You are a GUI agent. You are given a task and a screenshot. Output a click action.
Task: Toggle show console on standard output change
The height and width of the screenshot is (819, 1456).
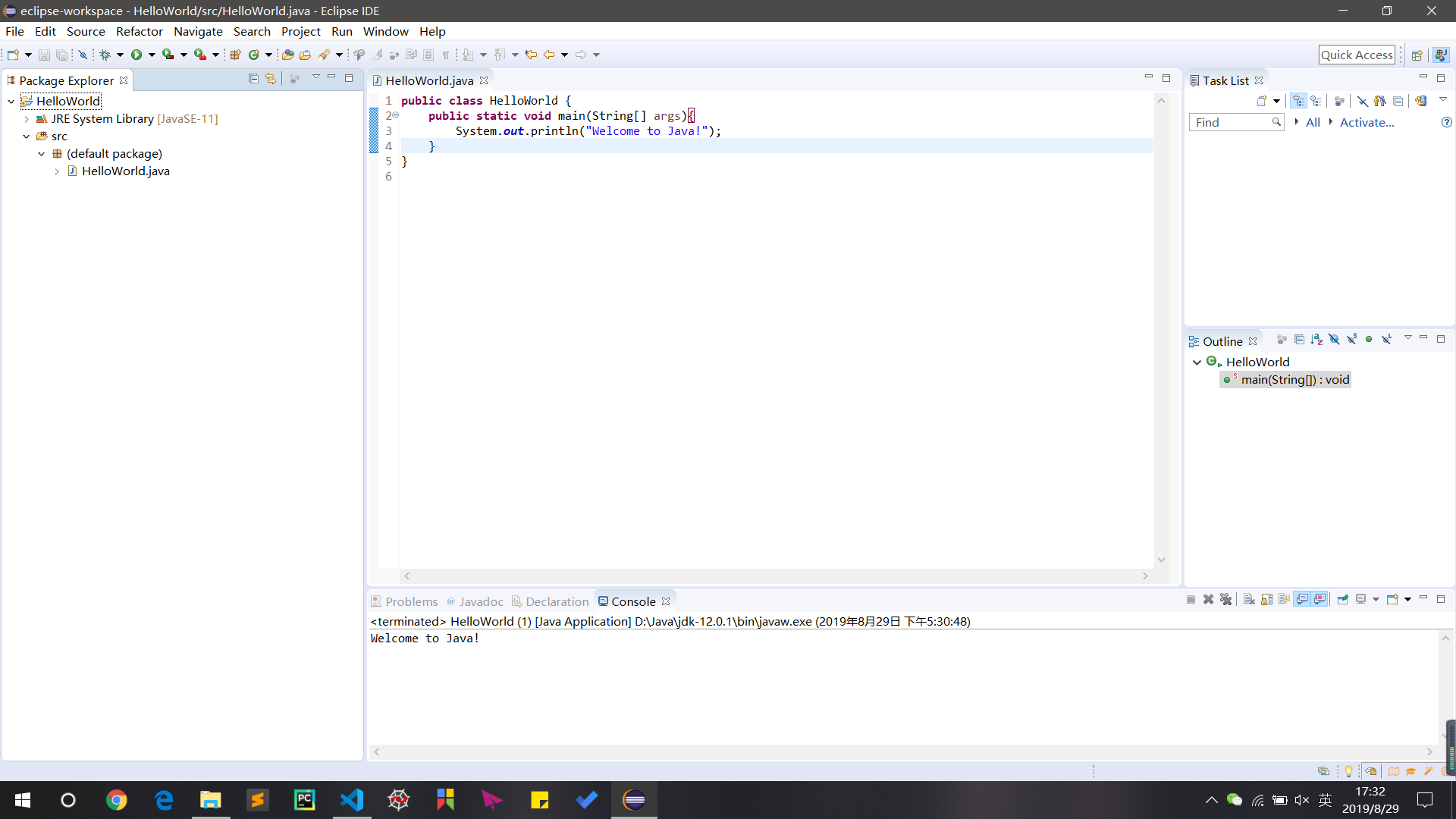point(1302,600)
